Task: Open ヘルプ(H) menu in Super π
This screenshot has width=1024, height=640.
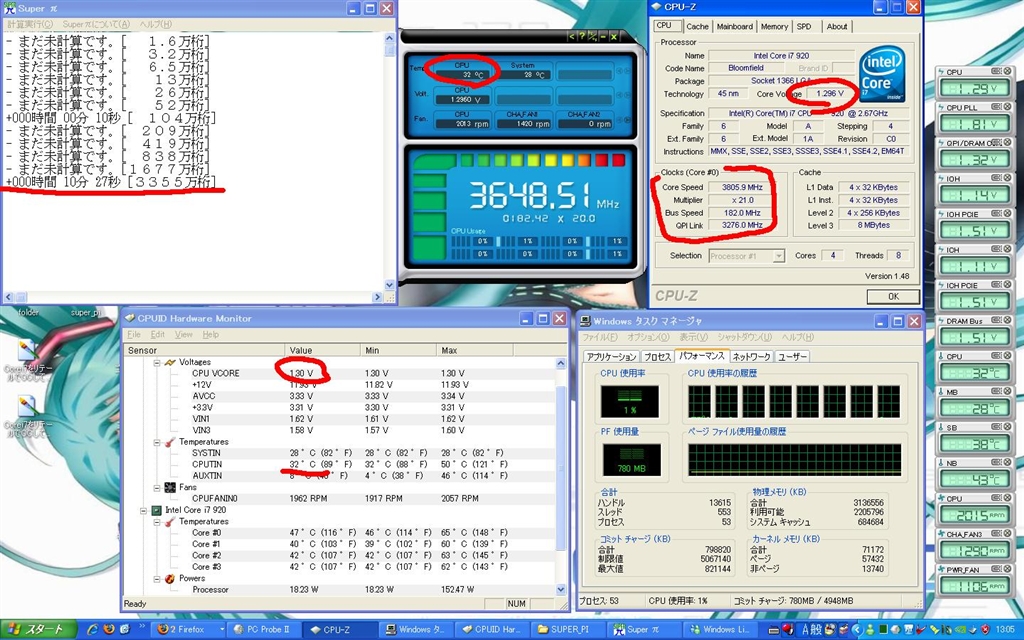Action: 155,24
